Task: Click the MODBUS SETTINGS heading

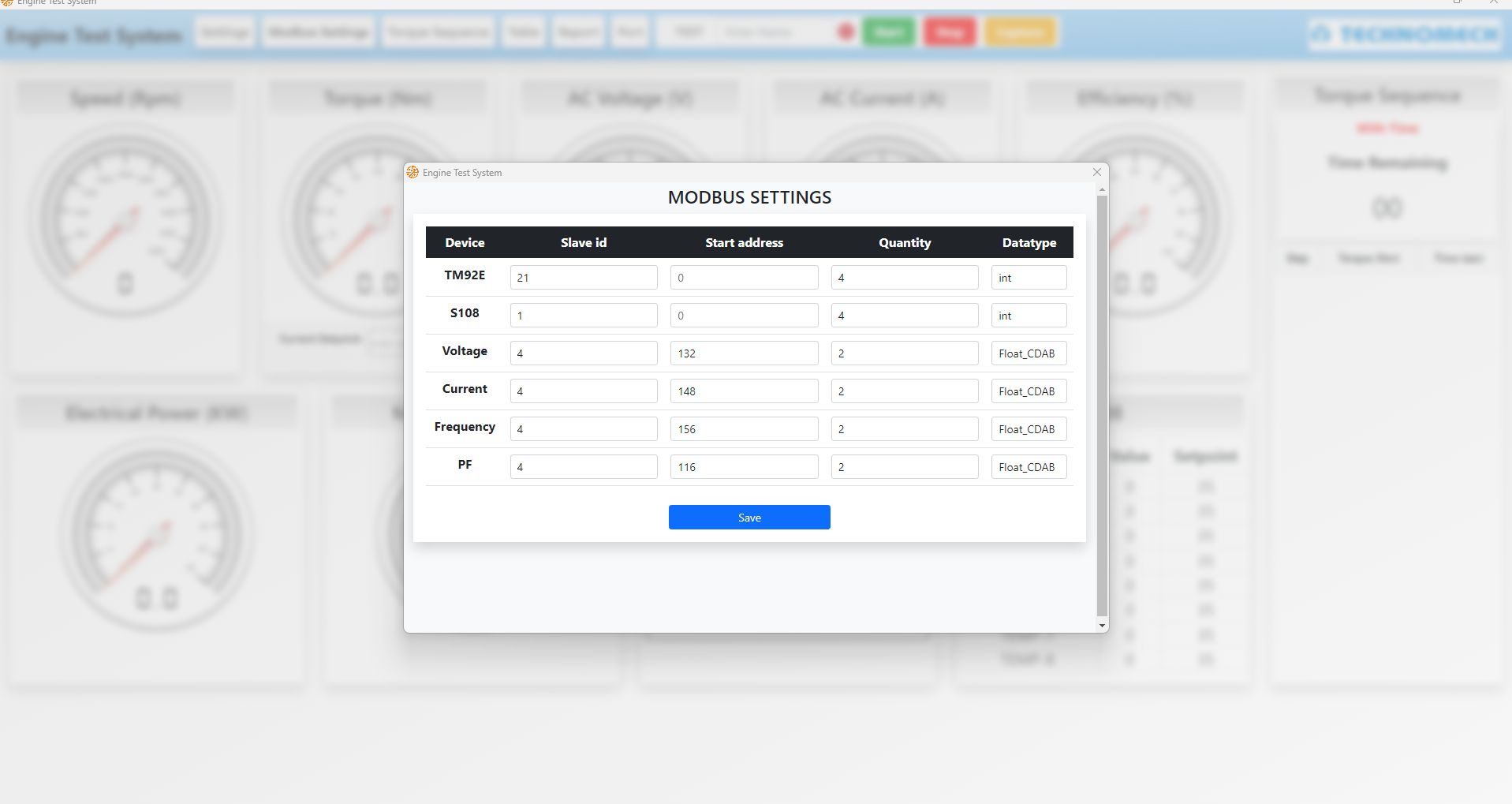Action: (749, 197)
